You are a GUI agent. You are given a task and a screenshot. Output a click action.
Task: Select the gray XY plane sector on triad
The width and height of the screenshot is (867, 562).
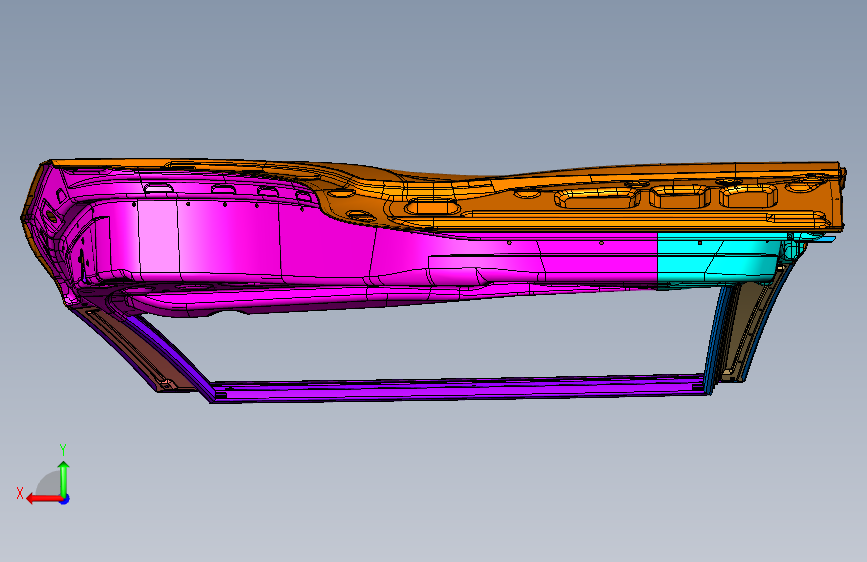[x=49, y=483]
